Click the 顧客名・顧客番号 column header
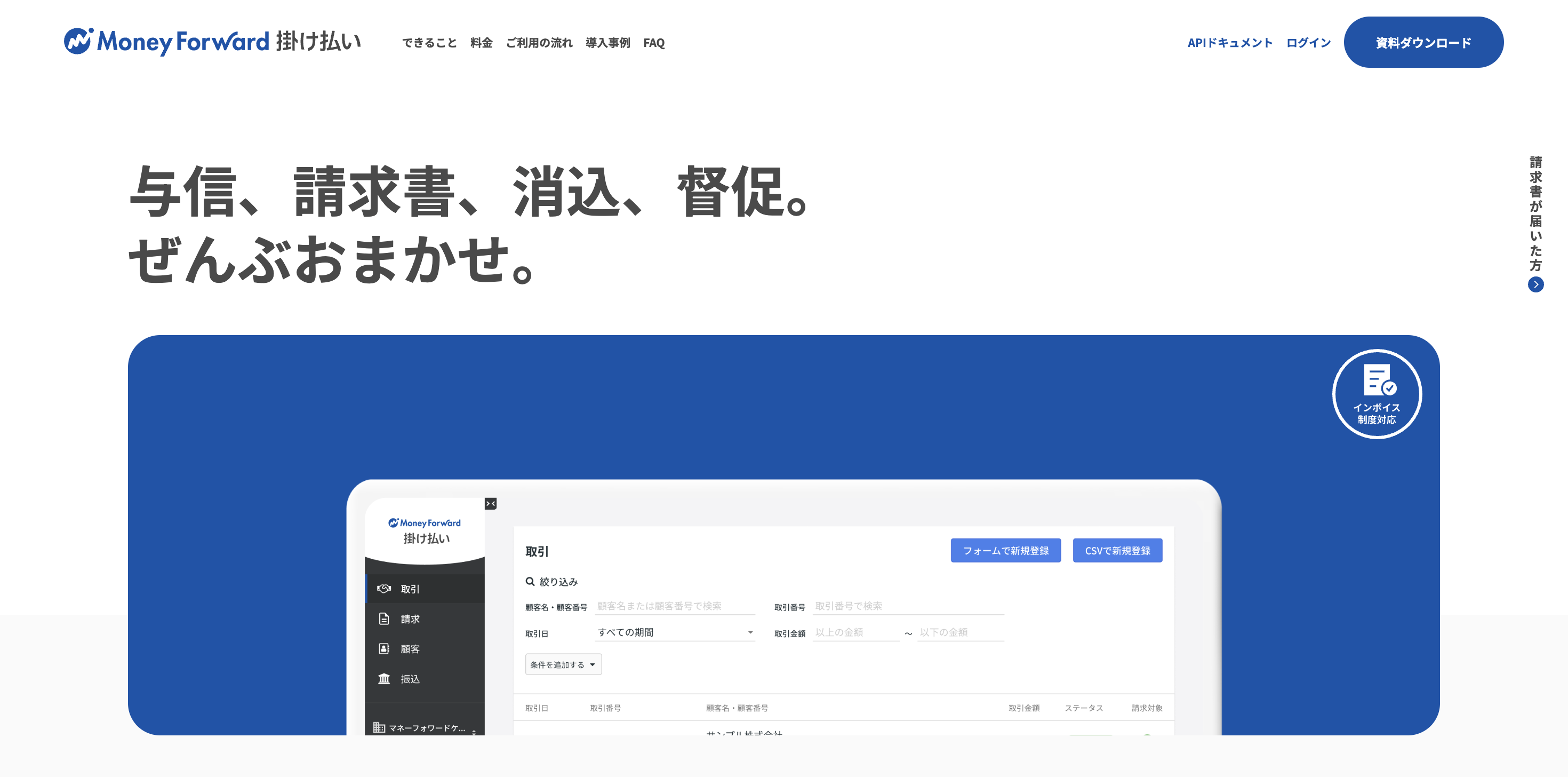The width and height of the screenshot is (1568, 777). tap(737, 708)
